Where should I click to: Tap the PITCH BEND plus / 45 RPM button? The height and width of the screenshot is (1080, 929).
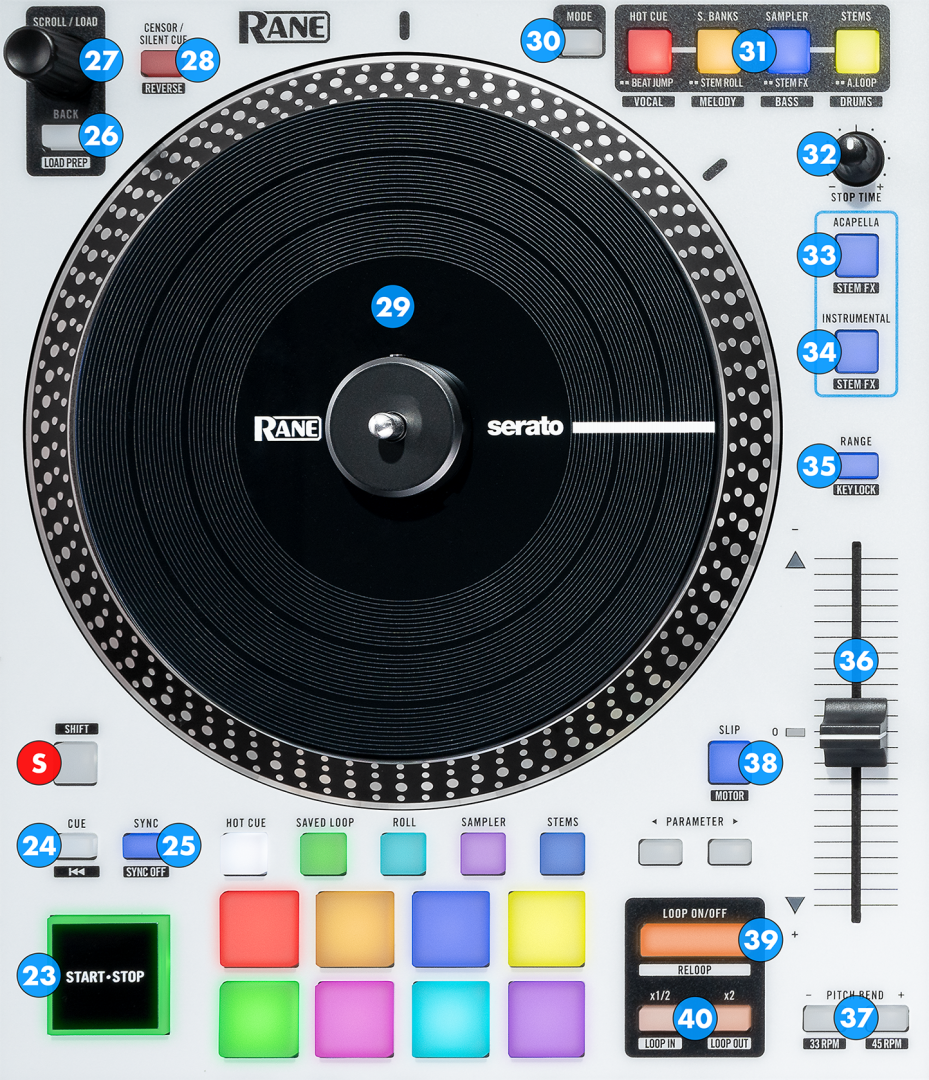coord(884,1018)
